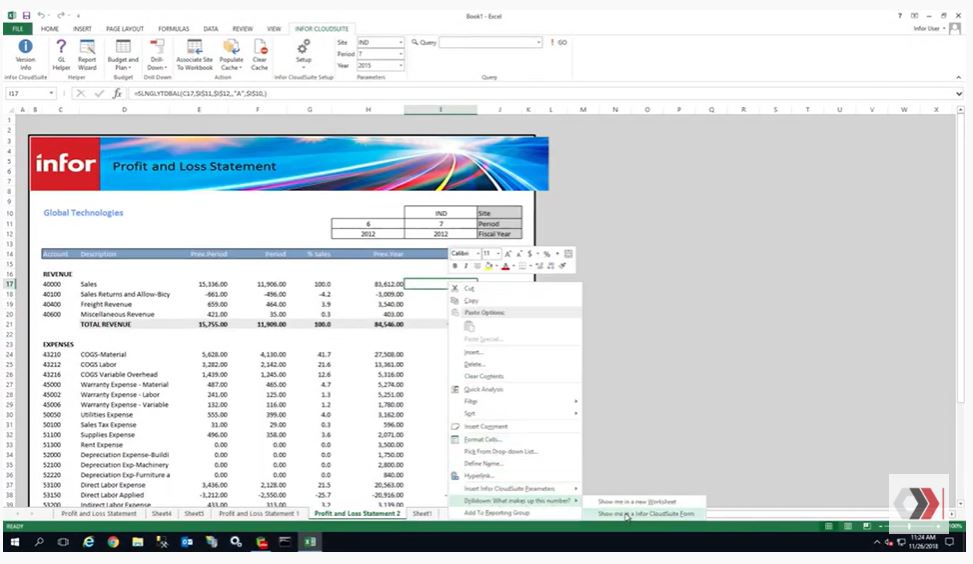
Task: Click the formula bar input field
Action: click(540, 94)
